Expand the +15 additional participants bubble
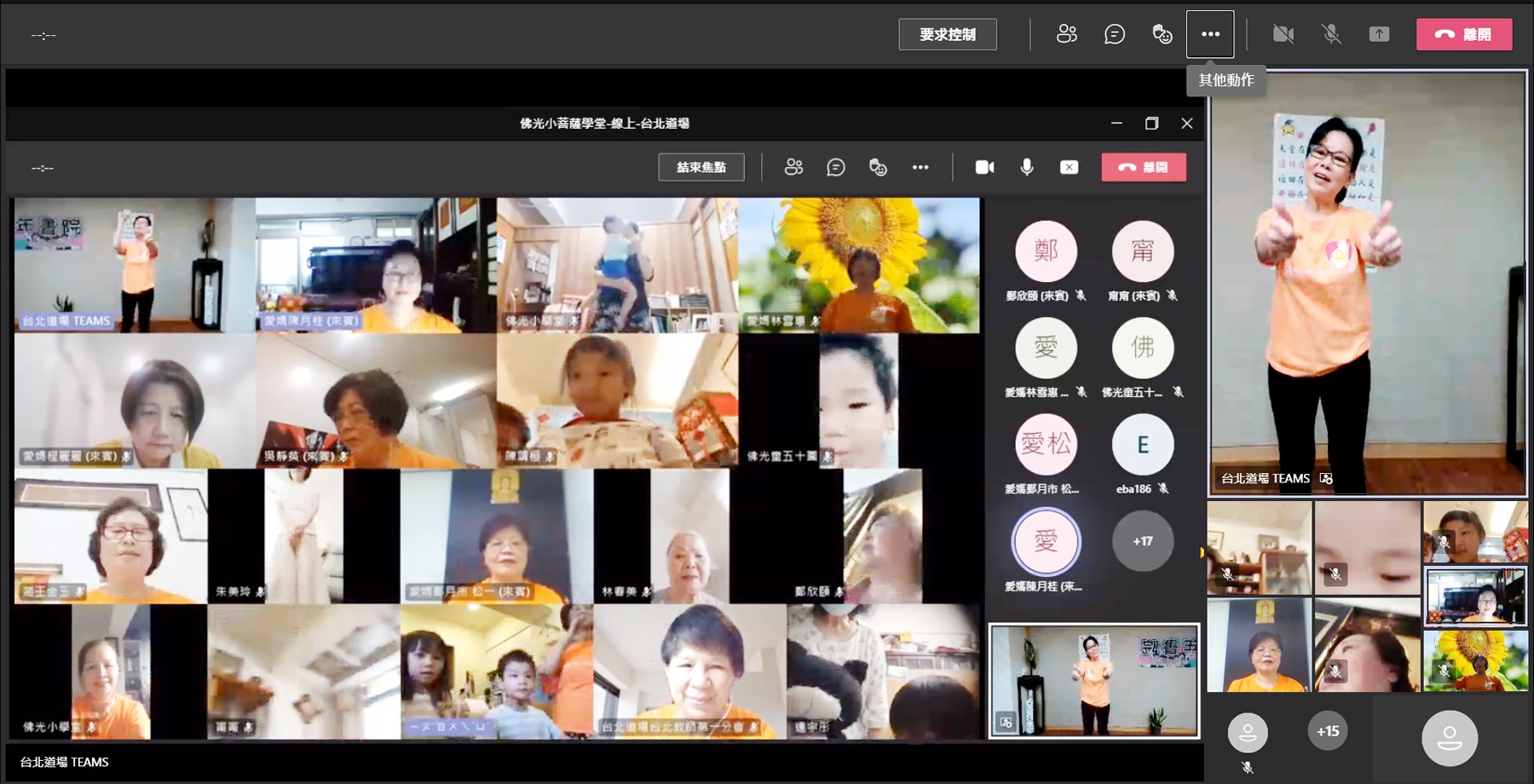The width and height of the screenshot is (1534, 784). pyautogui.click(x=1327, y=731)
